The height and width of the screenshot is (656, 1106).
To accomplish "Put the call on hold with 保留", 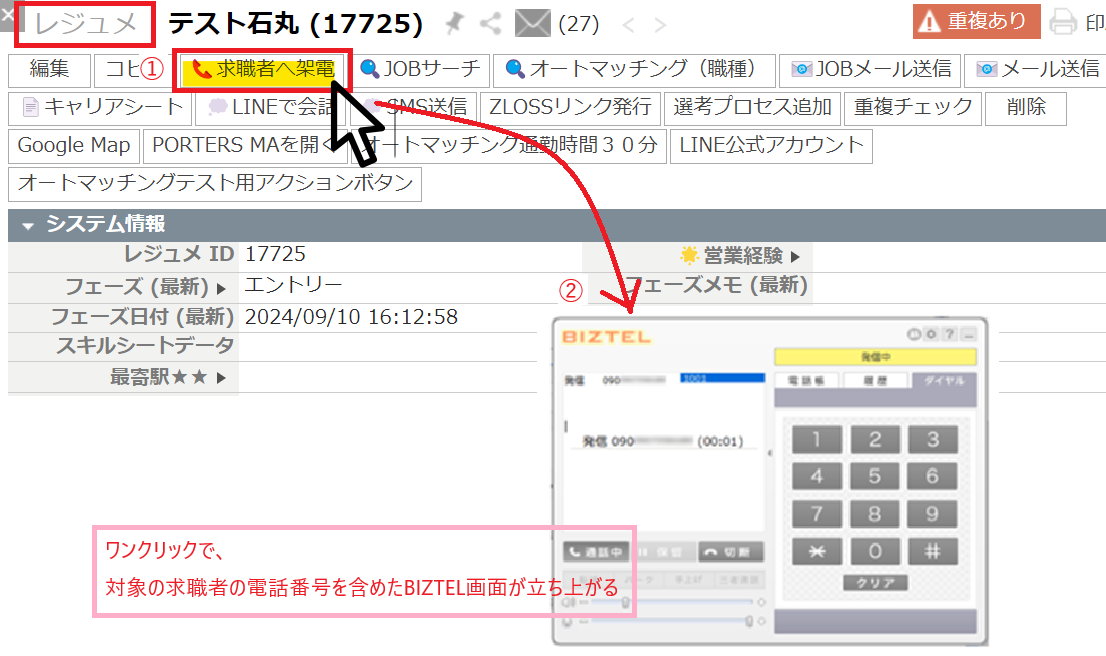I will tap(662, 552).
